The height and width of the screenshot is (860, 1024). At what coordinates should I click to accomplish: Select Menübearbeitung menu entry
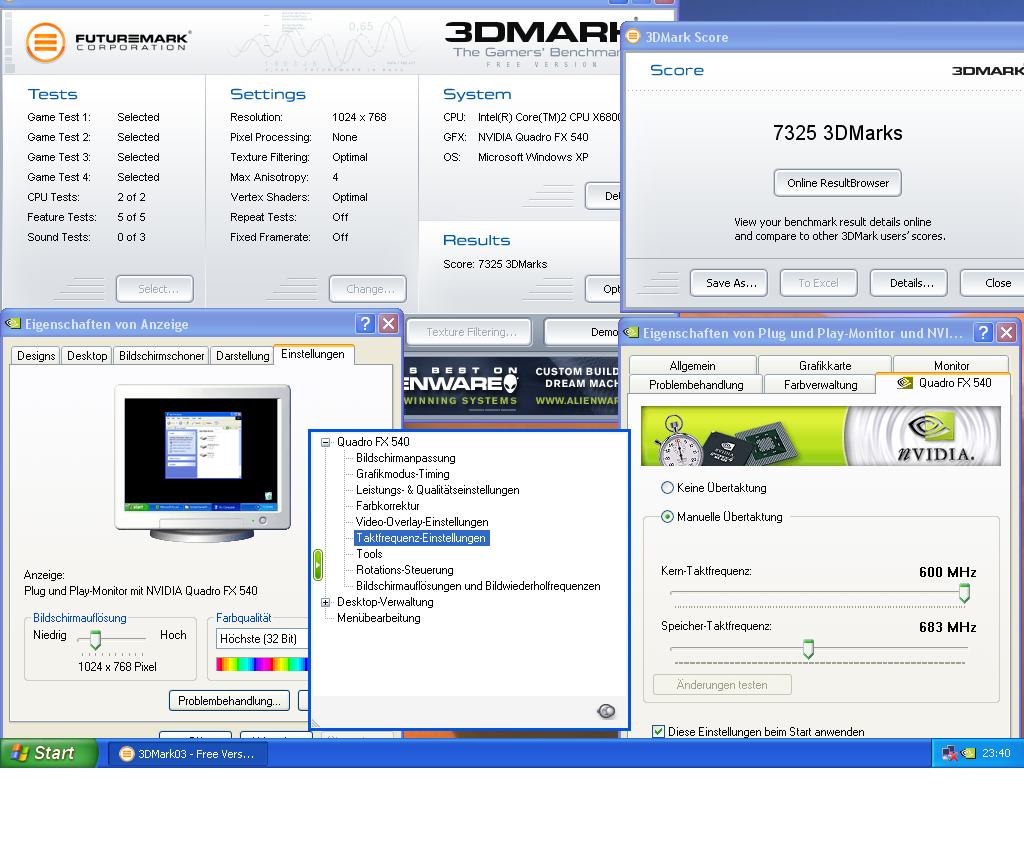click(x=379, y=618)
